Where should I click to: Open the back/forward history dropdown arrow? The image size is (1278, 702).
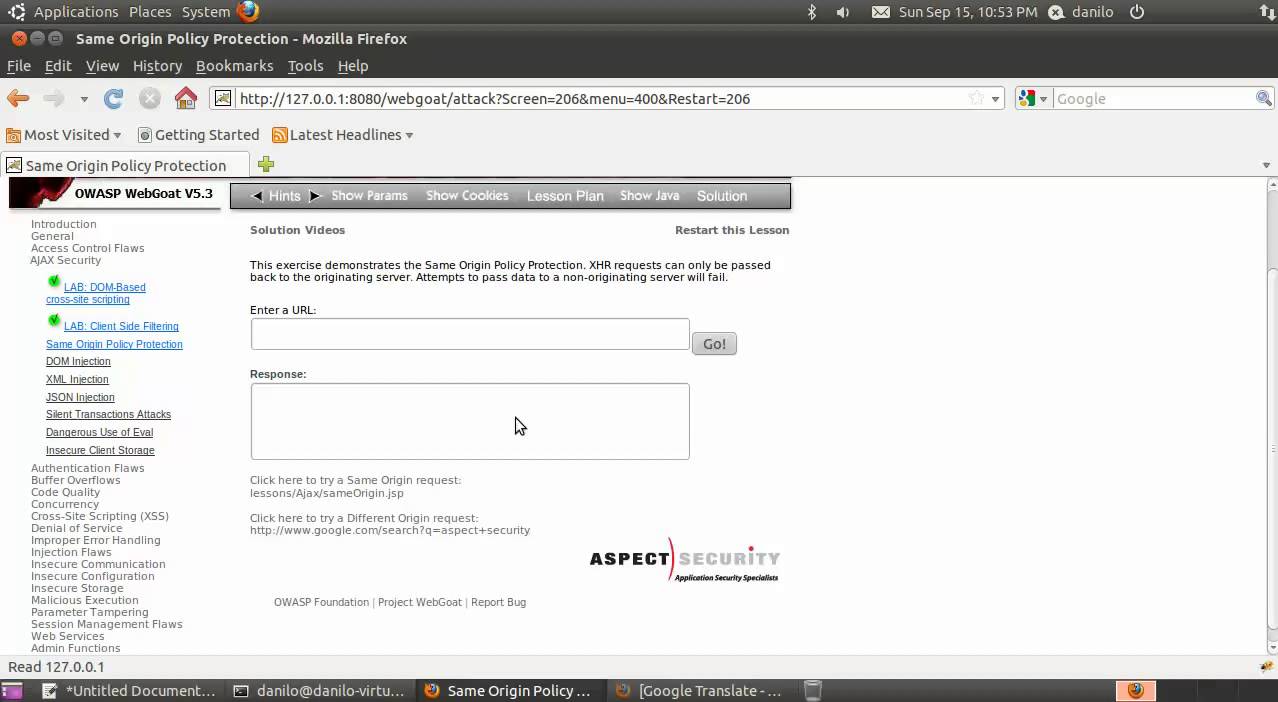pyautogui.click(x=84, y=99)
